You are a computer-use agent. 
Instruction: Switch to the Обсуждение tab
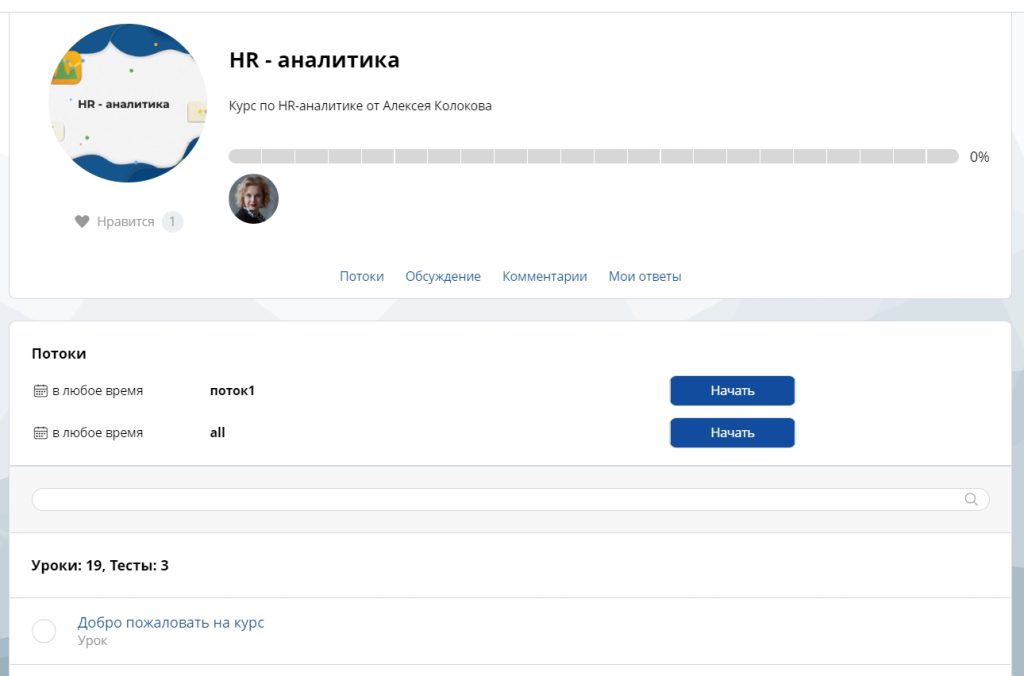443,276
